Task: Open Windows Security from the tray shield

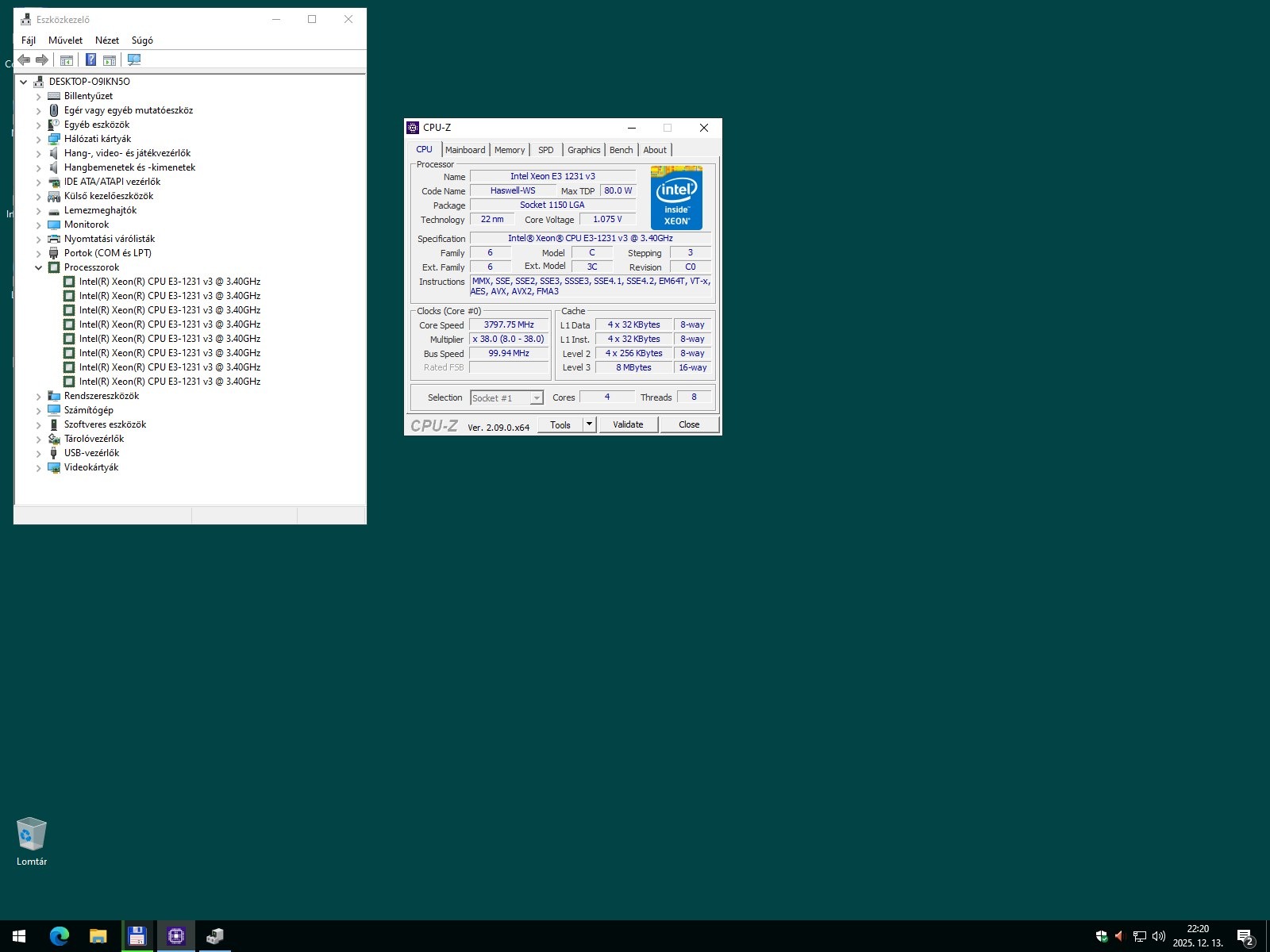Action: point(1102,936)
